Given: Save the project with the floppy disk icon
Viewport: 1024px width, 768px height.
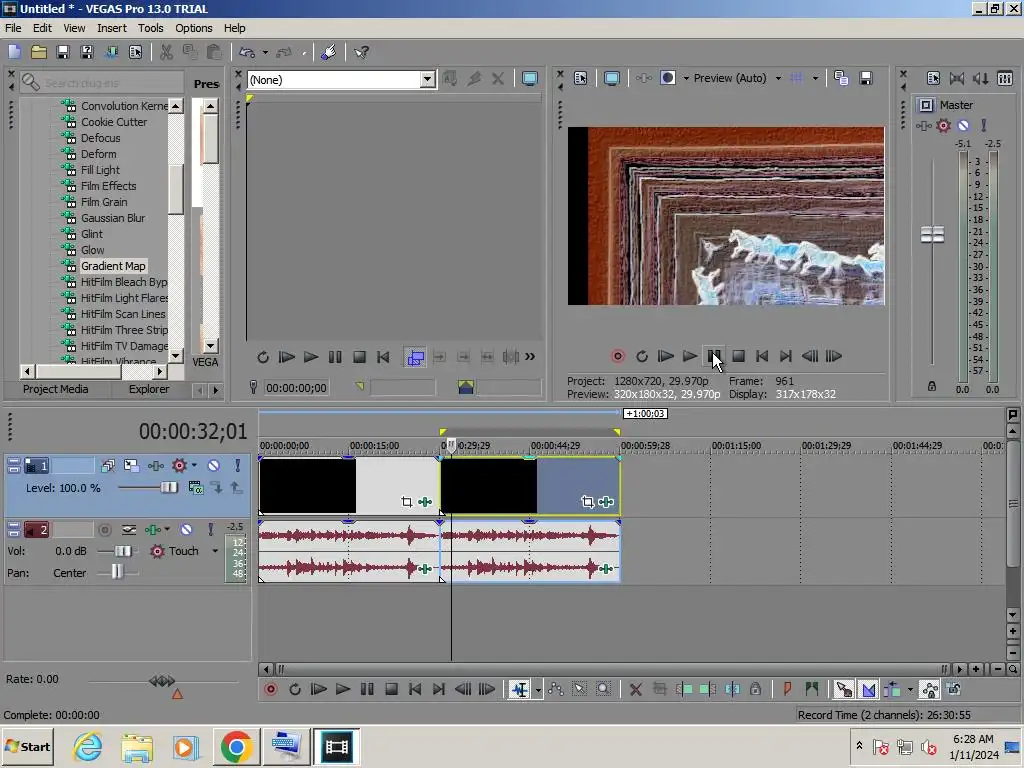Looking at the screenshot, I should (63, 52).
